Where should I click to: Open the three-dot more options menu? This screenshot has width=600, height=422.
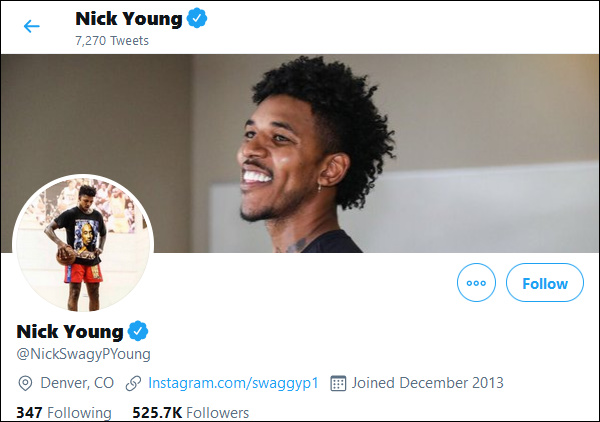tap(476, 284)
